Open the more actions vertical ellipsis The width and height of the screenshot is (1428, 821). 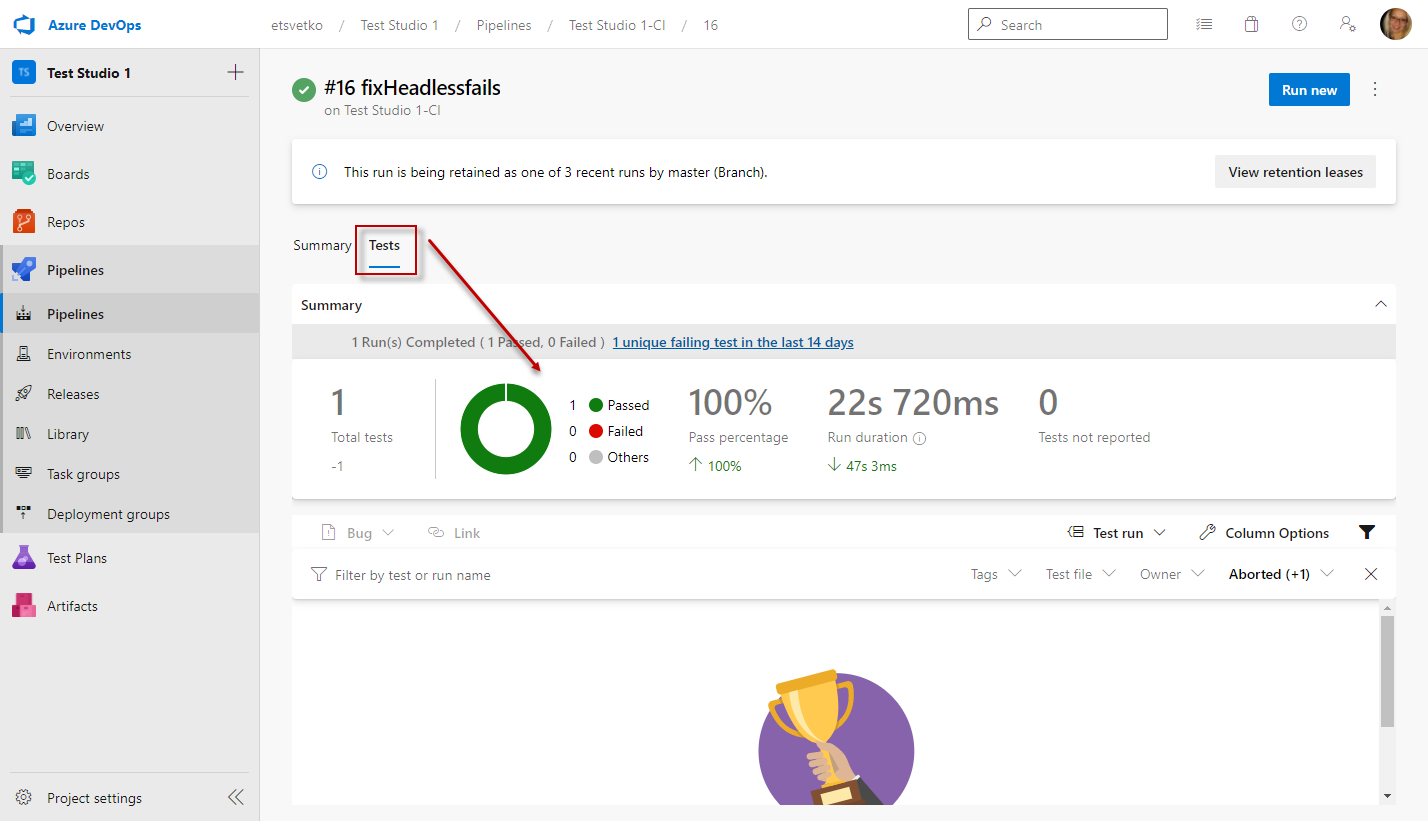click(1375, 89)
